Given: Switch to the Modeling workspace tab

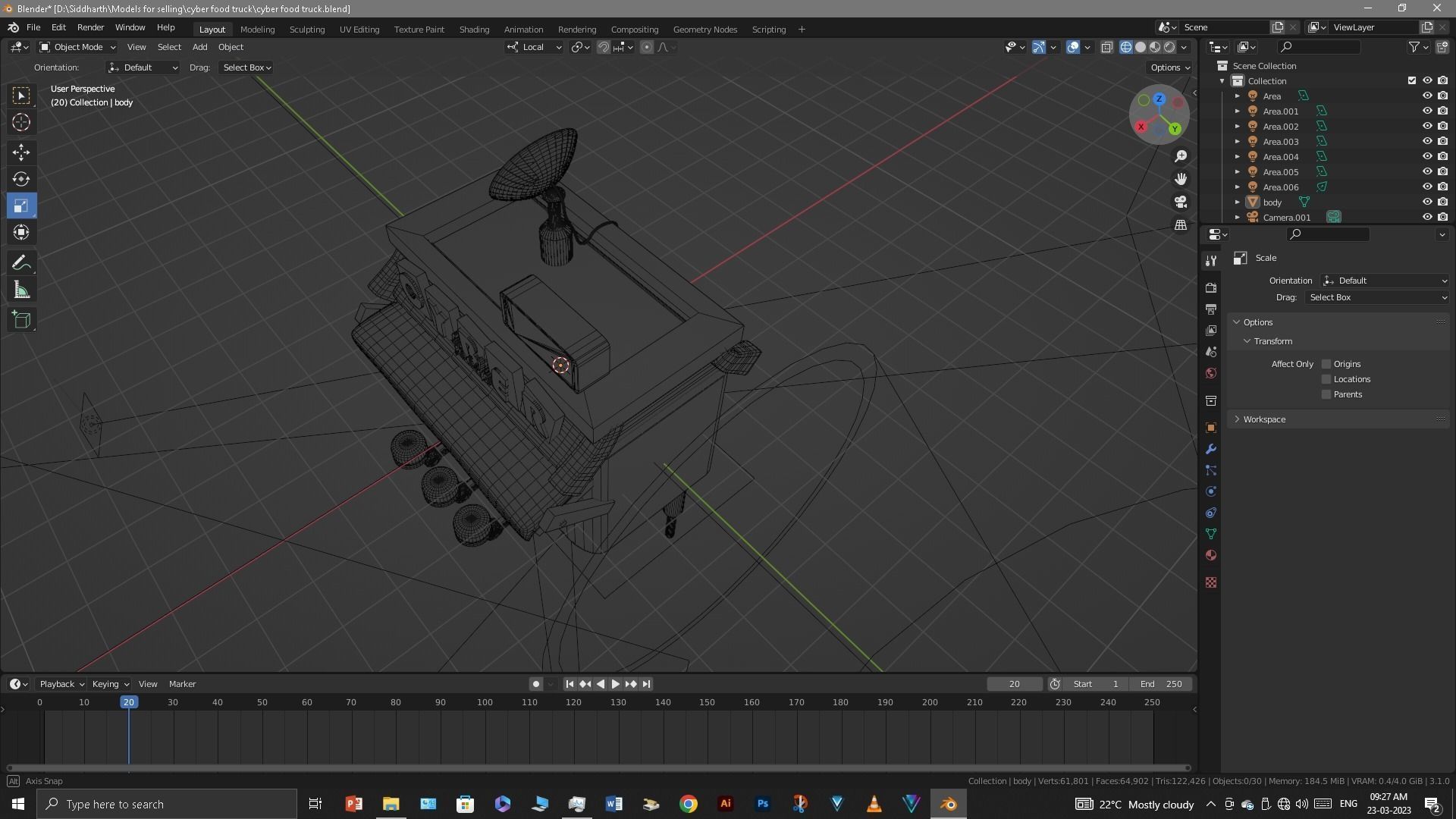Looking at the screenshot, I should coord(257,30).
